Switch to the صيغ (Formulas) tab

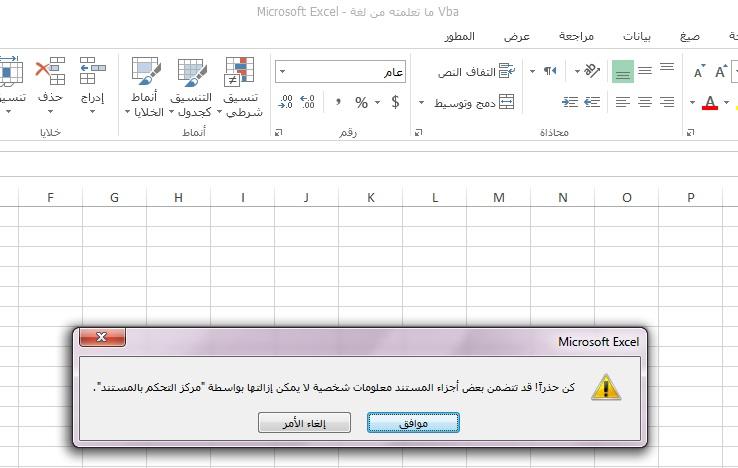690,36
